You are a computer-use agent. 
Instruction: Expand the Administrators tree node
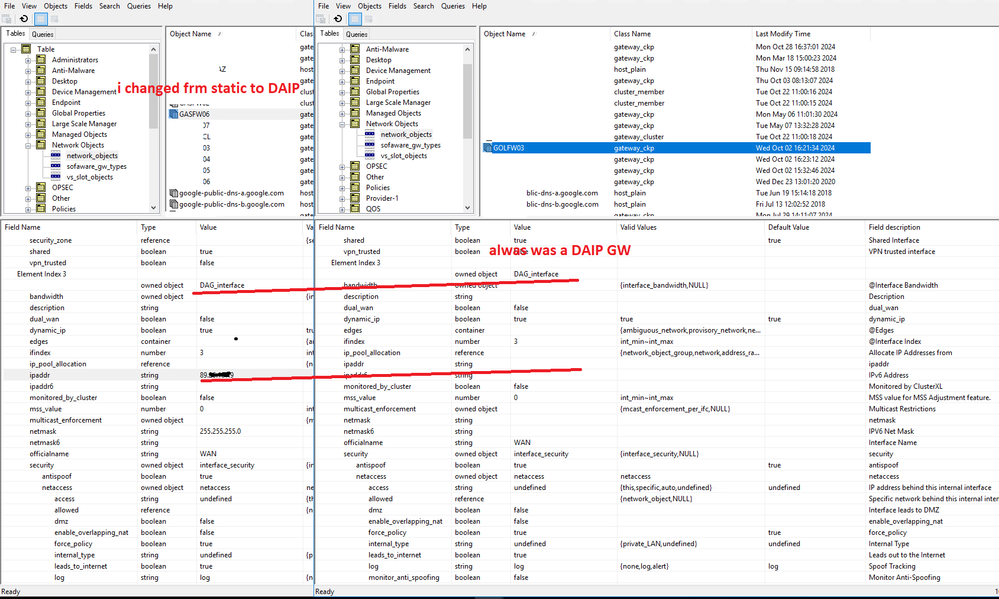[x=28, y=60]
